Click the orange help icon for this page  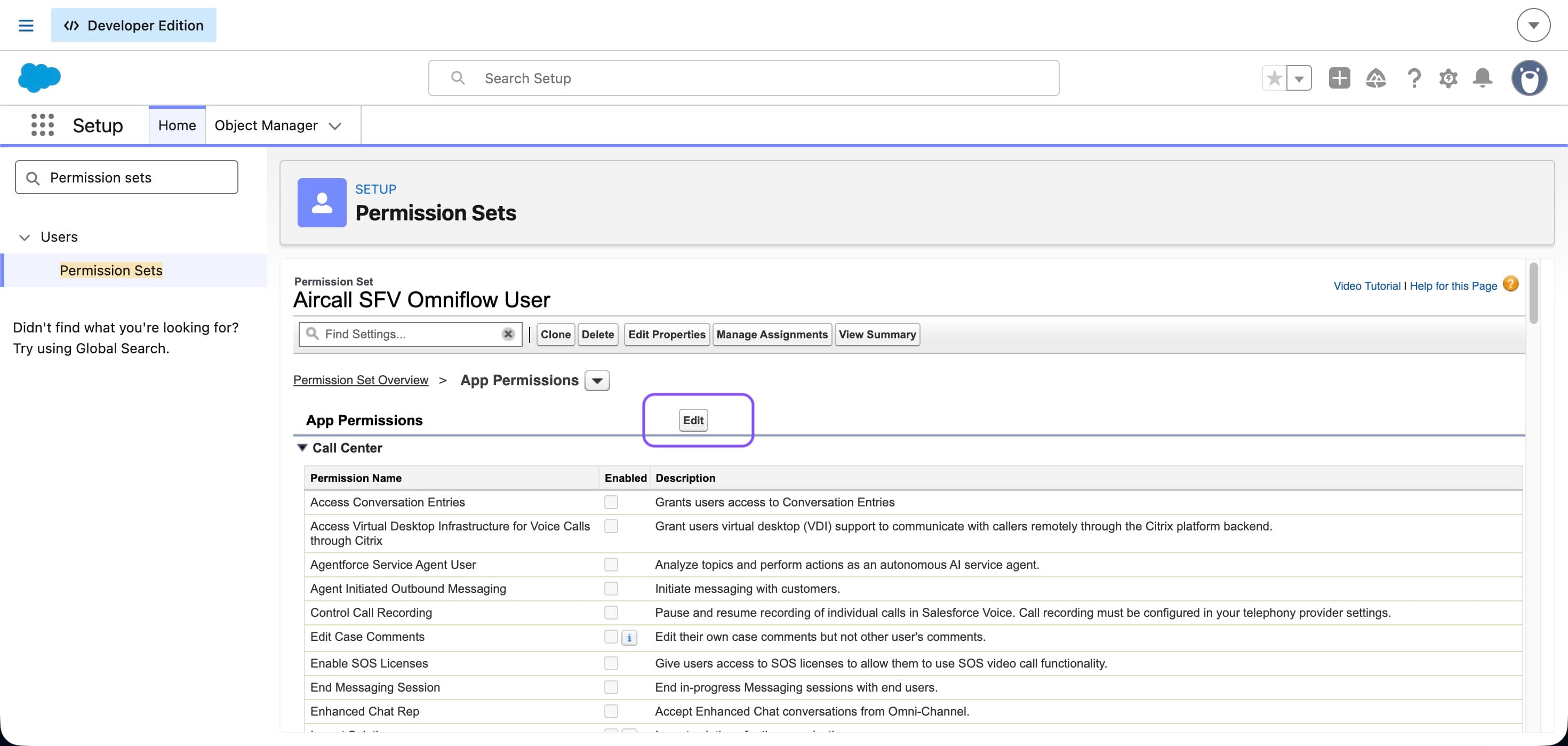point(1511,284)
